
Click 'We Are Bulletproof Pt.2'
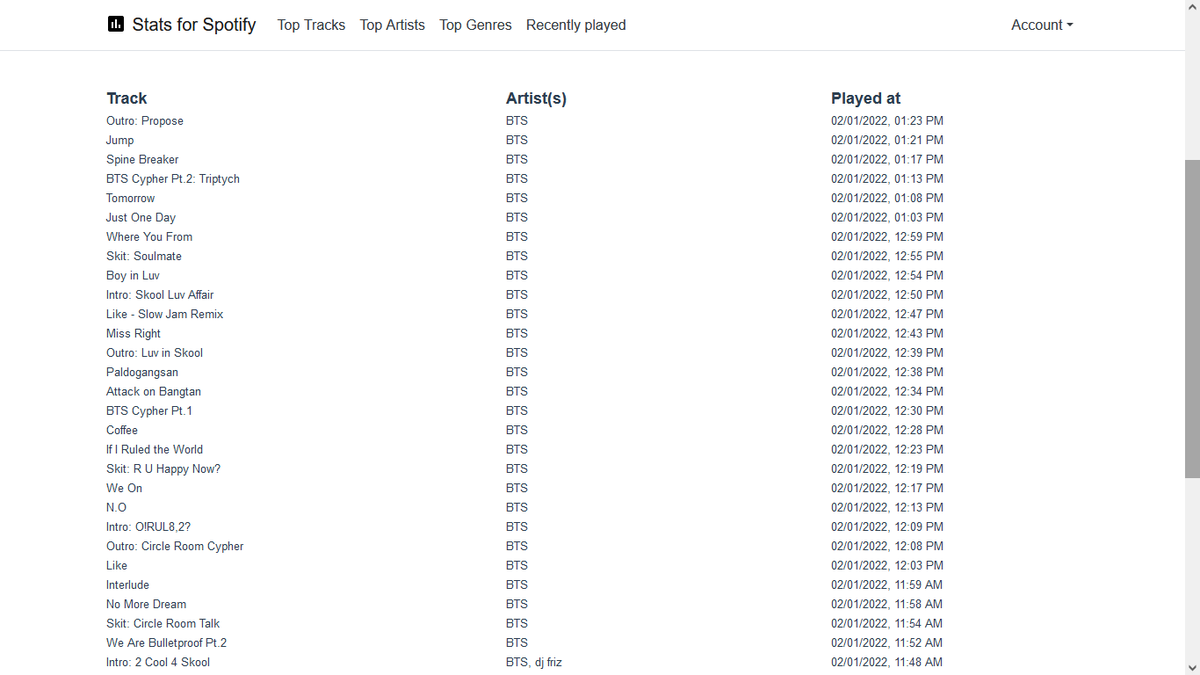[x=166, y=643]
